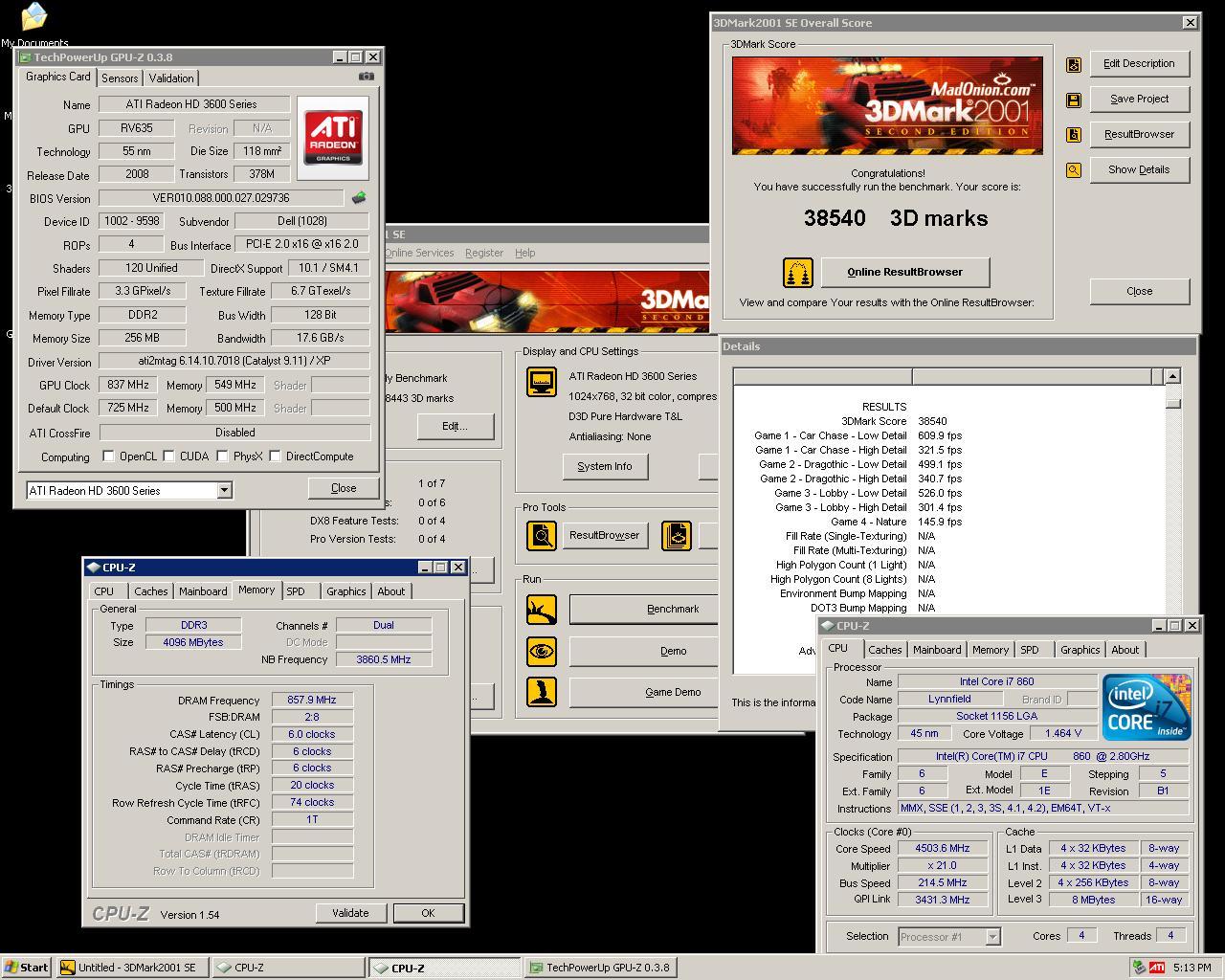Click the System Info button
Image resolution: width=1225 pixels, height=980 pixels.
pos(605,466)
